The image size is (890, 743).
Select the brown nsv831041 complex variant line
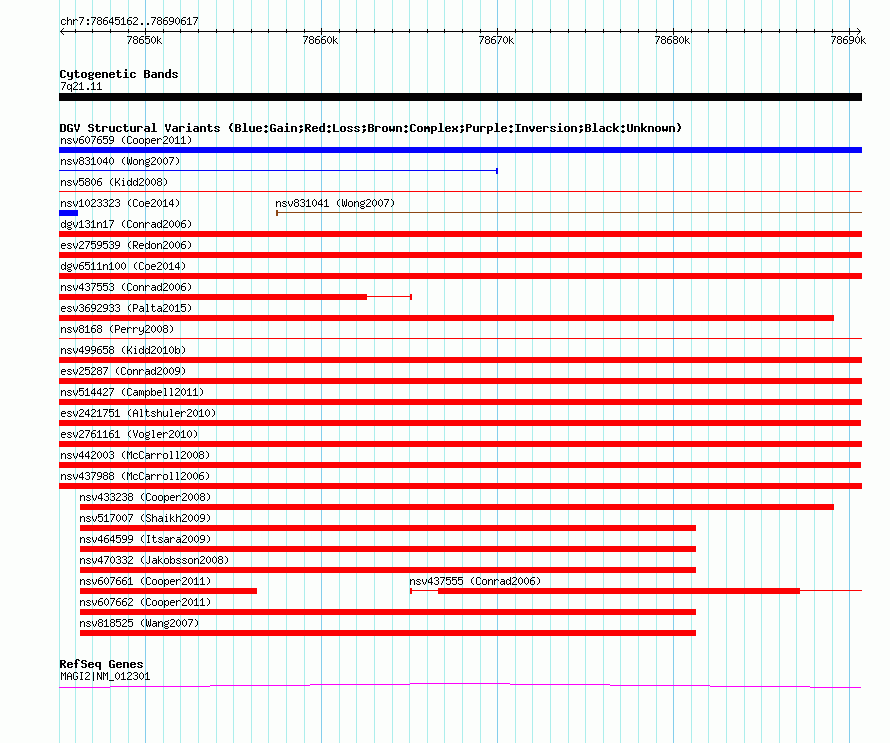coord(569,213)
